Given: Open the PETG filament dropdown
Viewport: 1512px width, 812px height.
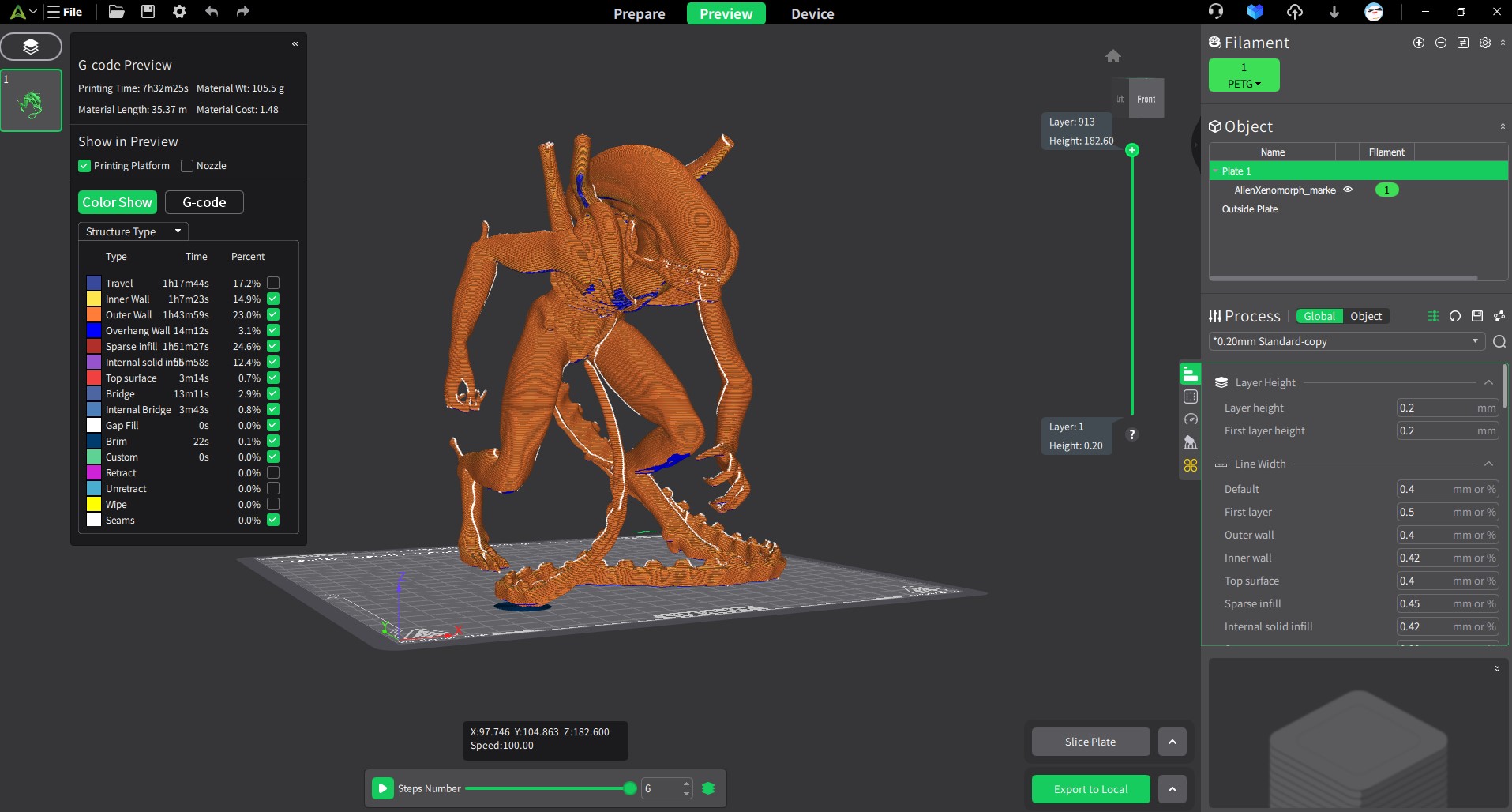Looking at the screenshot, I should pos(1244,84).
